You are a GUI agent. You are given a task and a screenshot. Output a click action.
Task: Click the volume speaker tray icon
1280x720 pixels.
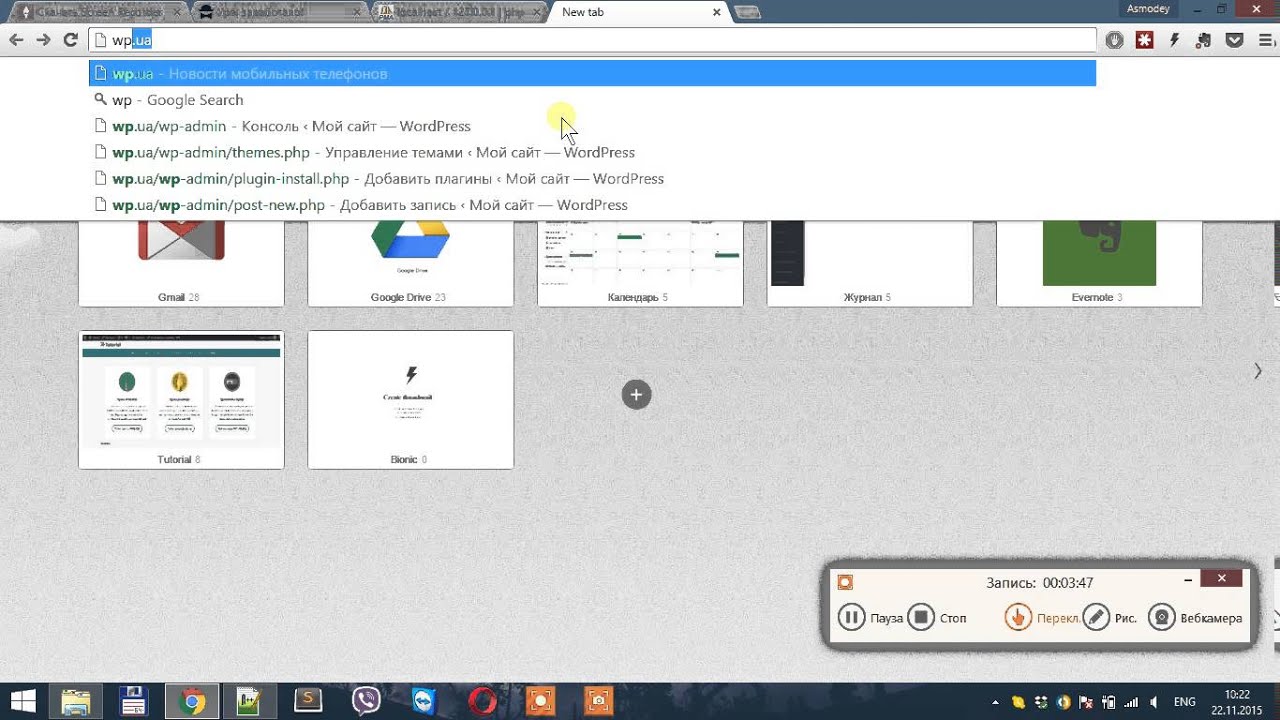[x=1155, y=702]
